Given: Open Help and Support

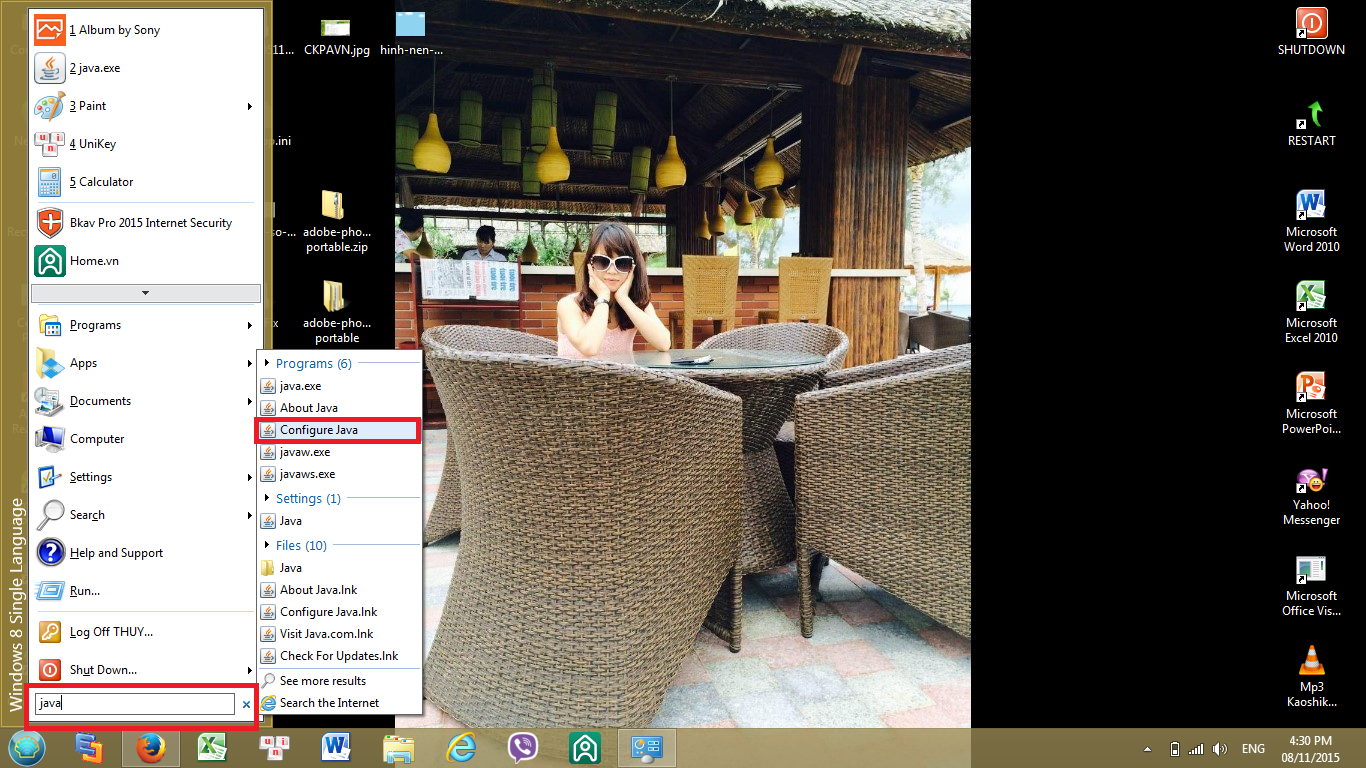Looking at the screenshot, I should click(x=116, y=553).
